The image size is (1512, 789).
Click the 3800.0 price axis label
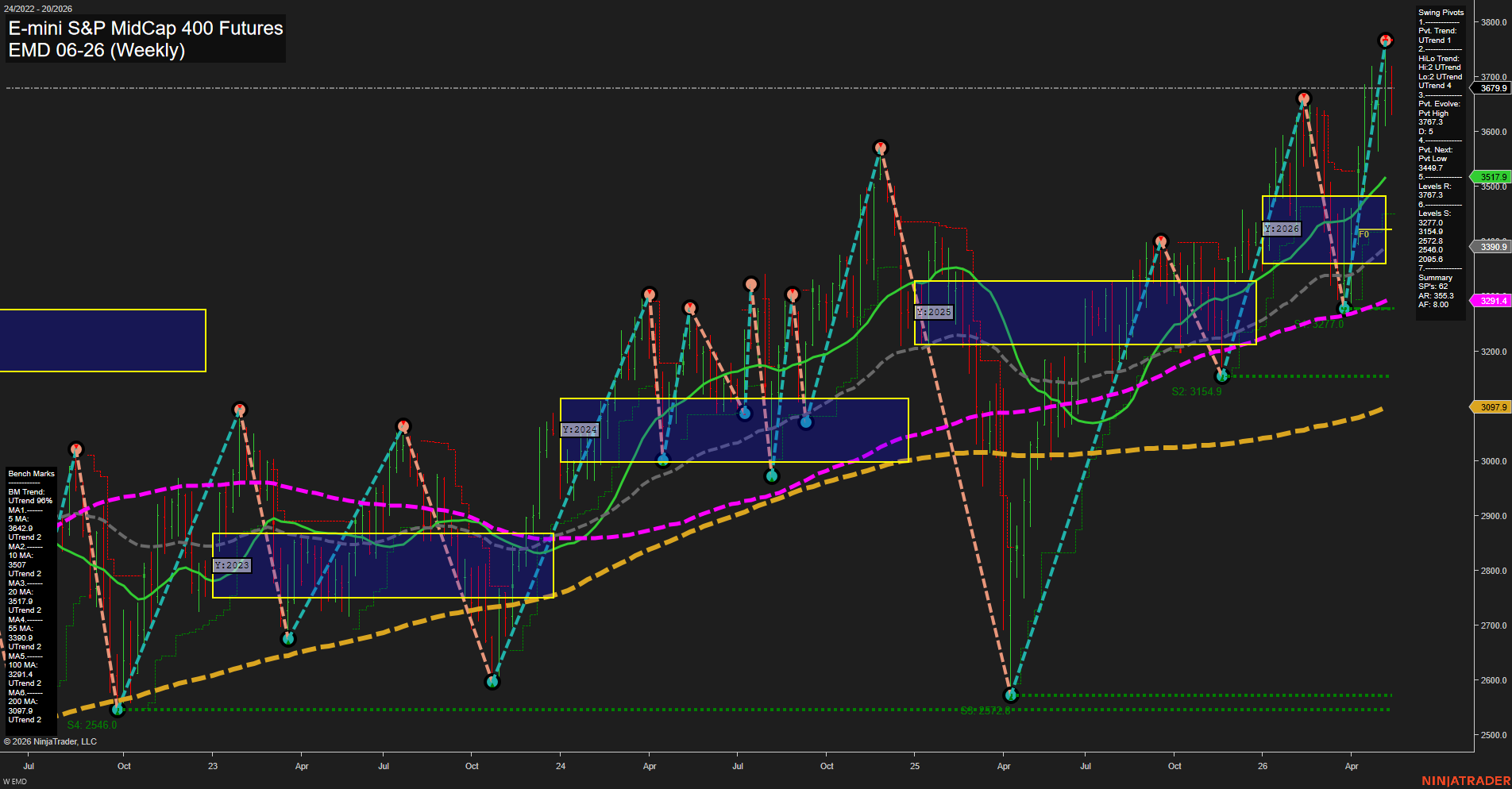point(1494,22)
